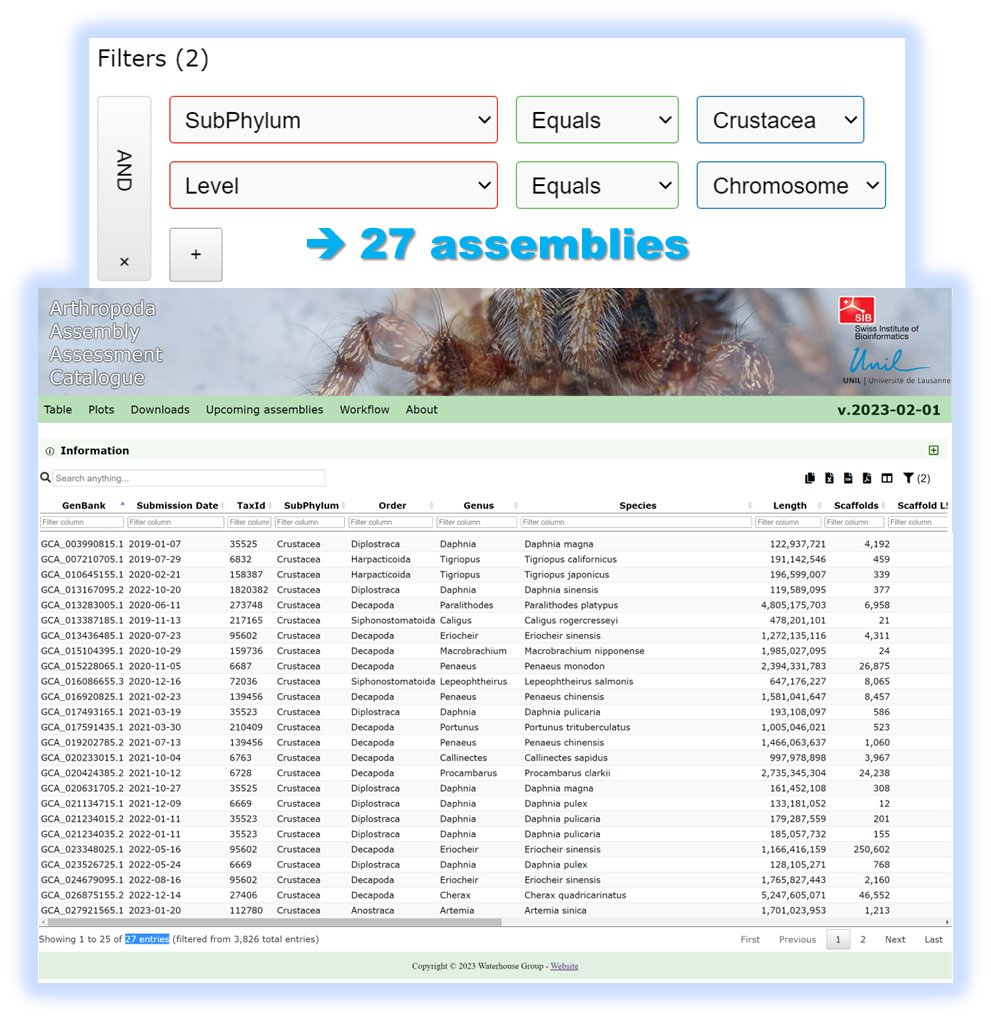991x1021 pixels.
Task: Click Artemia sinica species cell
Action: tap(555, 910)
